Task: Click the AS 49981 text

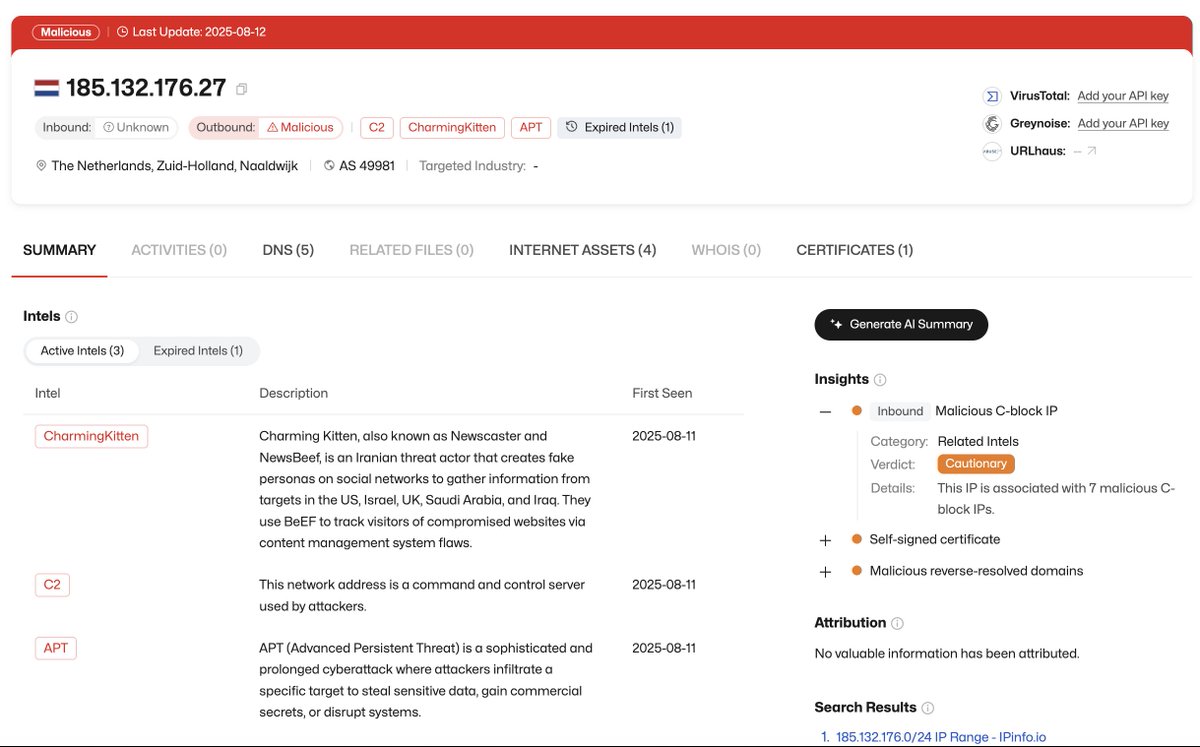Action: [367, 166]
